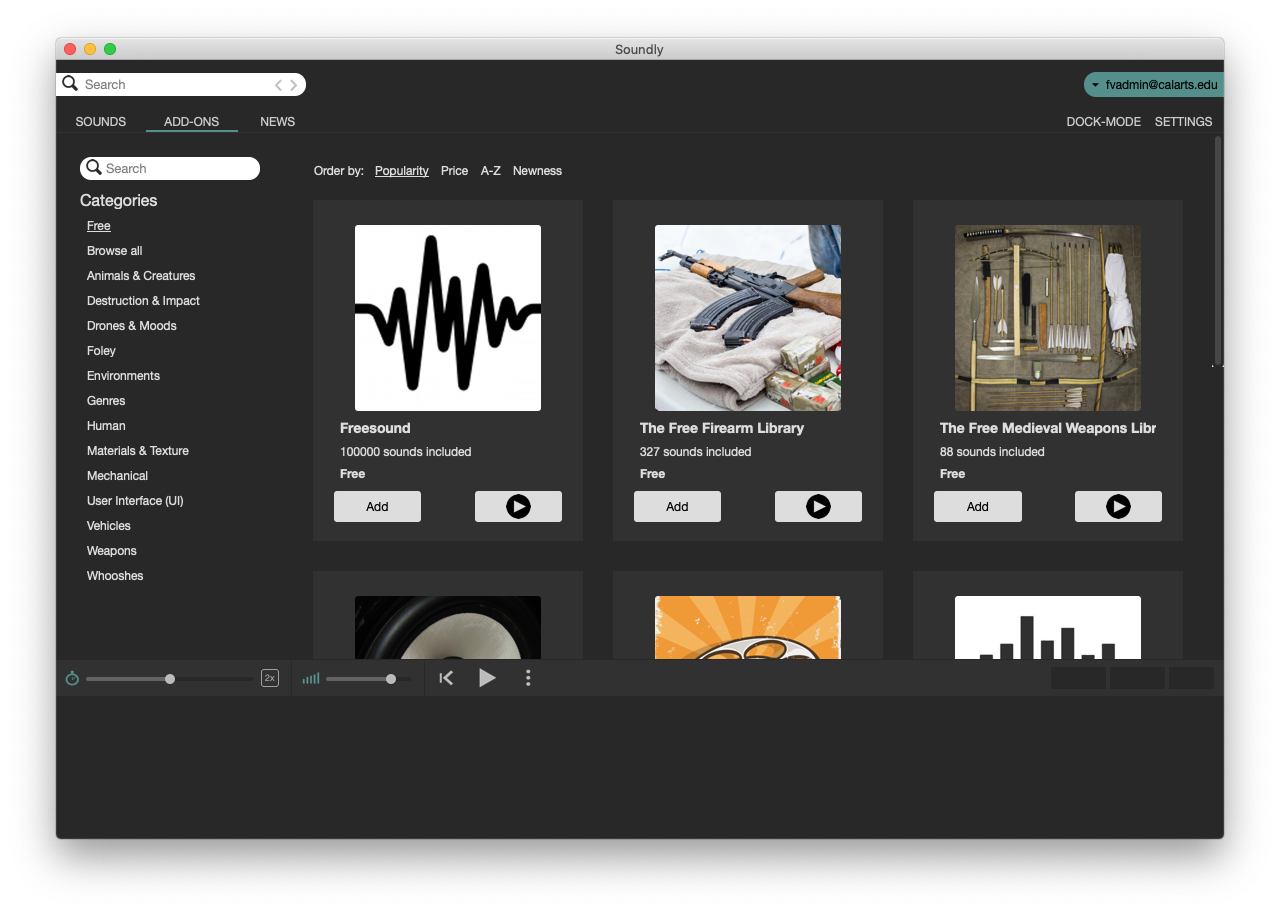The width and height of the screenshot is (1280, 913).
Task: Preview The Free Firearm Library
Action: tap(818, 507)
